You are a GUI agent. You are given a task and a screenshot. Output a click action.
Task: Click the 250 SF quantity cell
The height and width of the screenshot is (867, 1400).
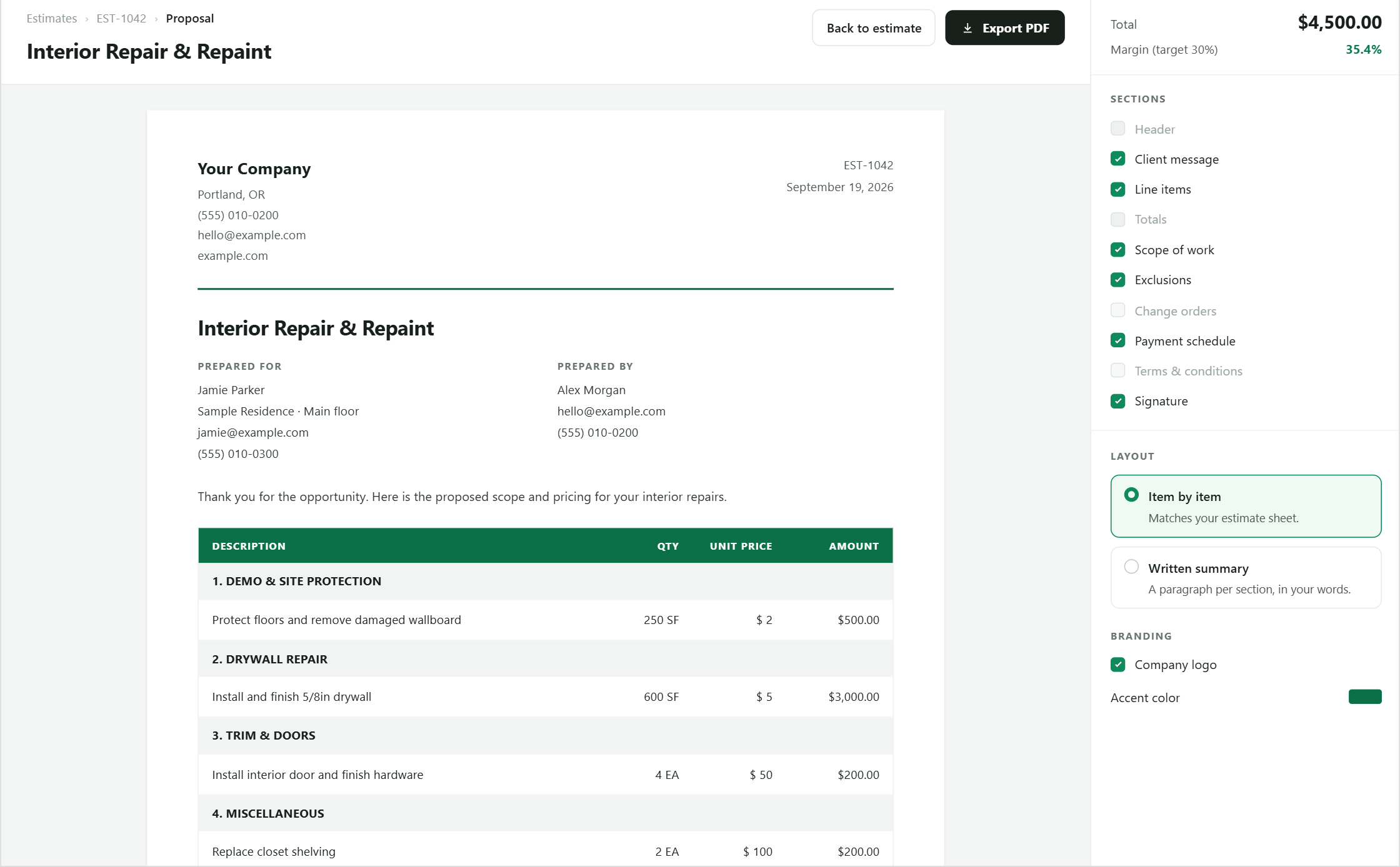(661, 620)
